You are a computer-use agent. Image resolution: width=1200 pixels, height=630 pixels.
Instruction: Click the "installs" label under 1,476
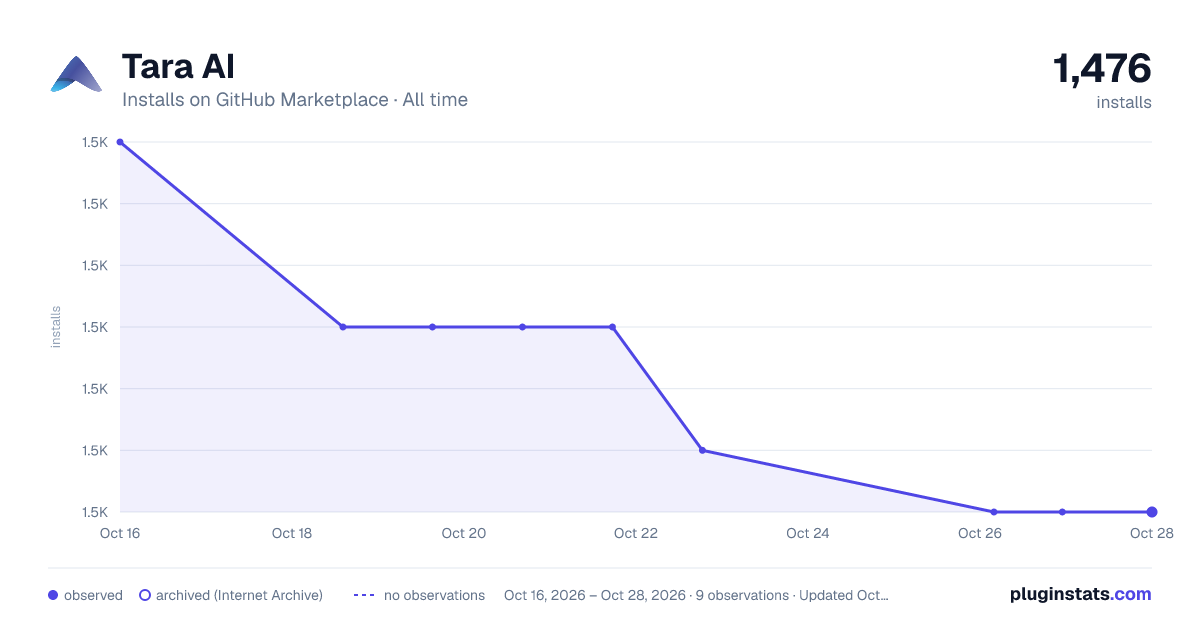[x=1124, y=102]
